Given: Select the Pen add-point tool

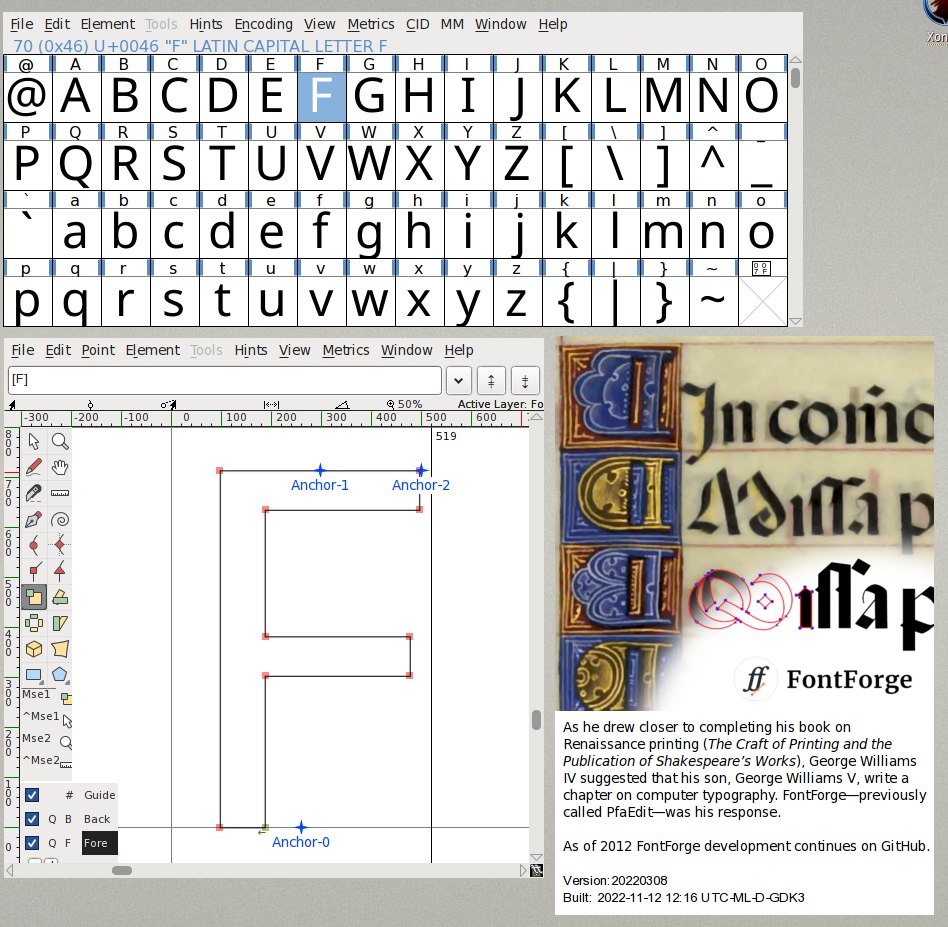Looking at the screenshot, I should coord(34,519).
